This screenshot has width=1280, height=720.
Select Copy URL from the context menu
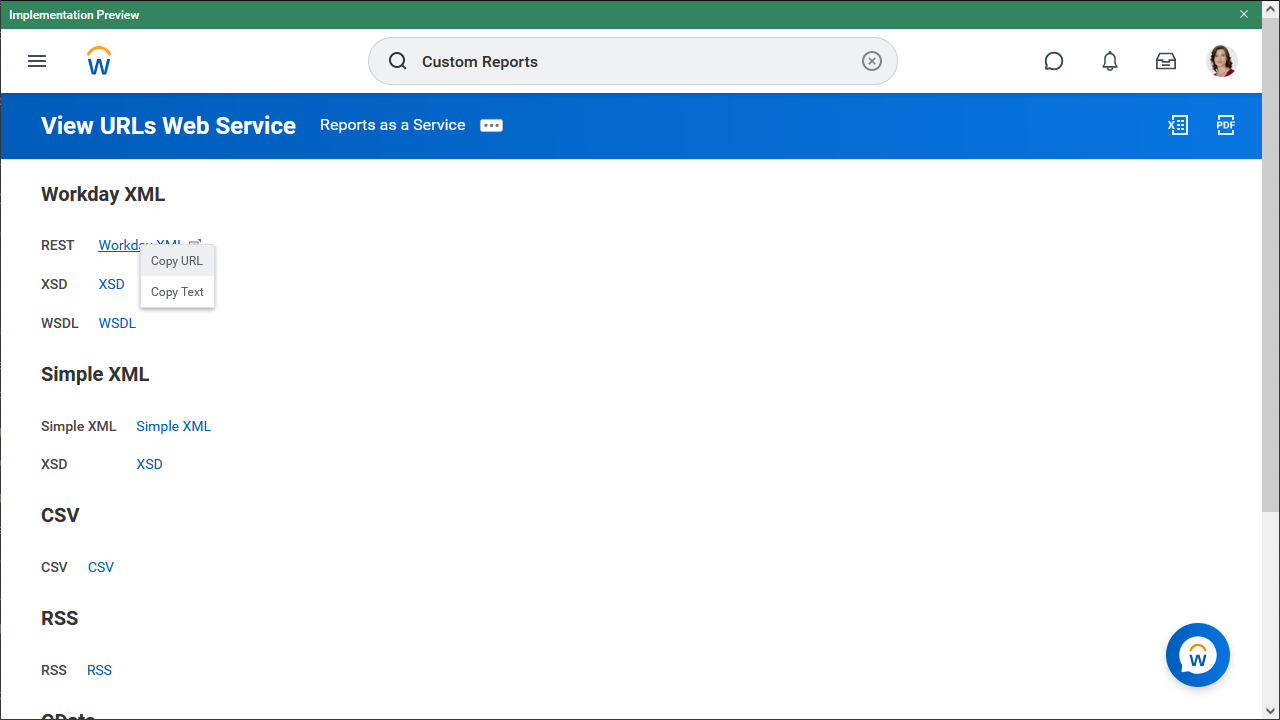pyautogui.click(x=176, y=260)
